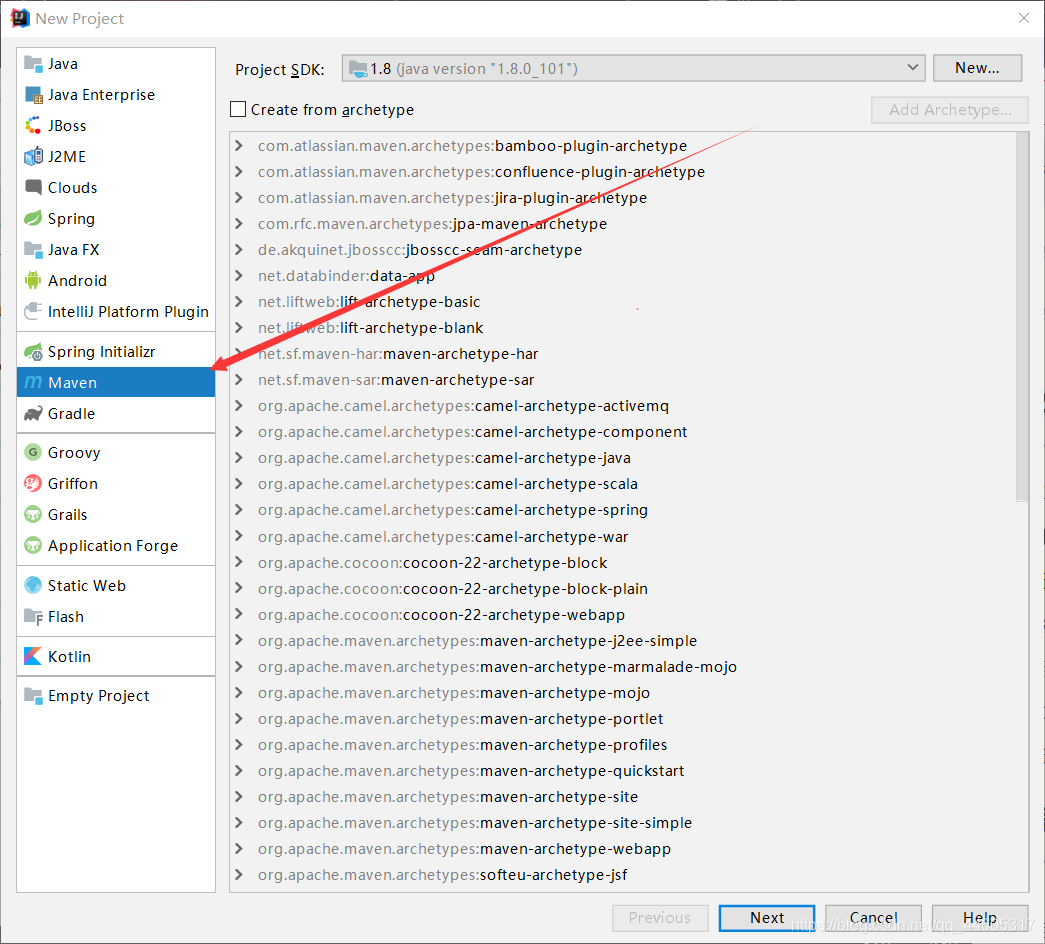Expand the camel-archetype-activemq entry
The height and width of the screenshot is (944, 1045).
click(239, 406)
